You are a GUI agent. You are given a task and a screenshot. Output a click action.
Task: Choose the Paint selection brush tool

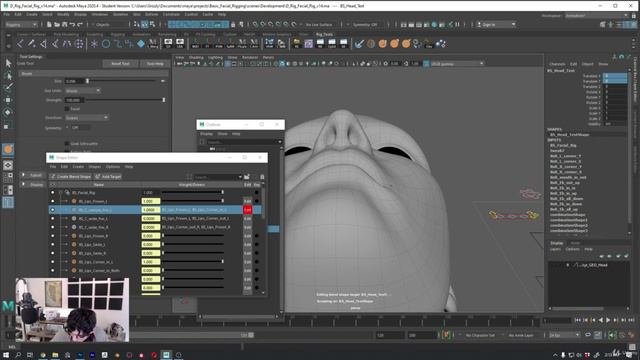[8, 87]
